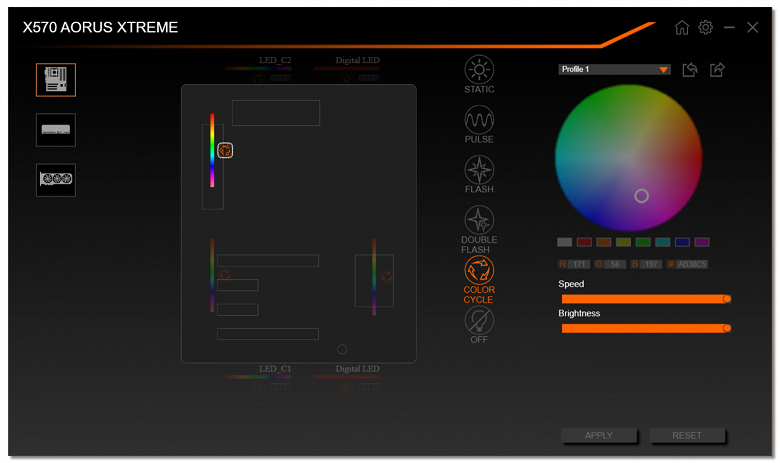Click the top Digital LED sun icon

click(x=346, y=78)
